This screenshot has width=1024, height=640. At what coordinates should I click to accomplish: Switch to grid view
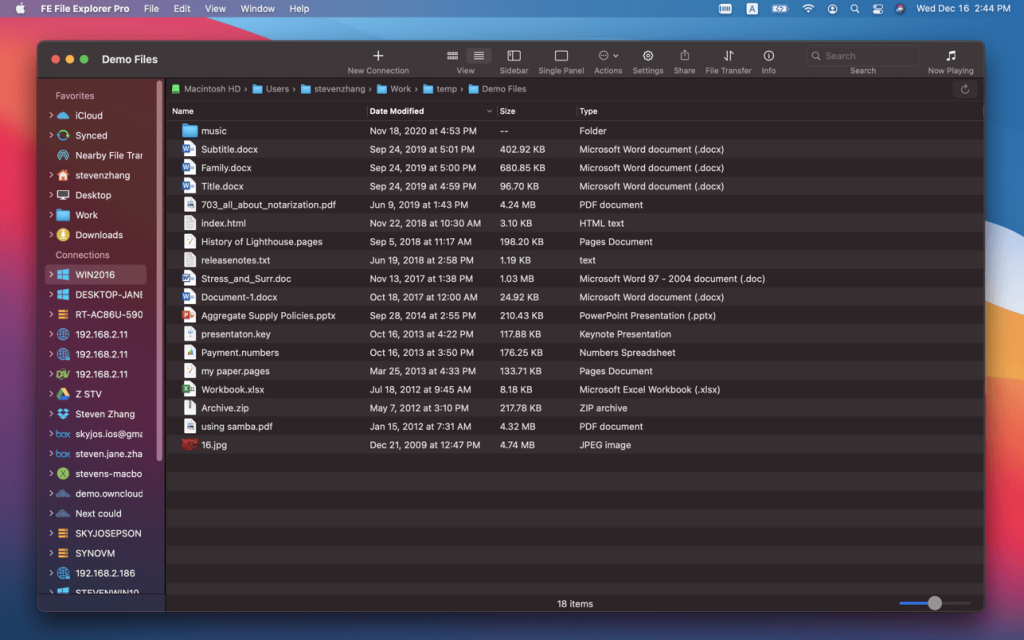coord(453,56)
